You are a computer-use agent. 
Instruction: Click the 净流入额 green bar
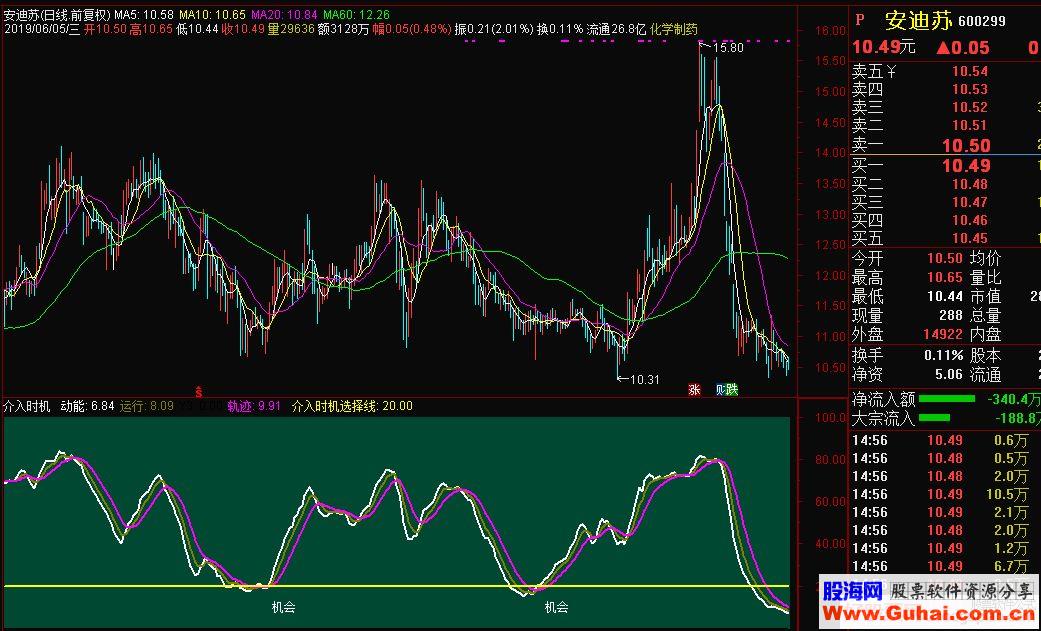[947, 399]
